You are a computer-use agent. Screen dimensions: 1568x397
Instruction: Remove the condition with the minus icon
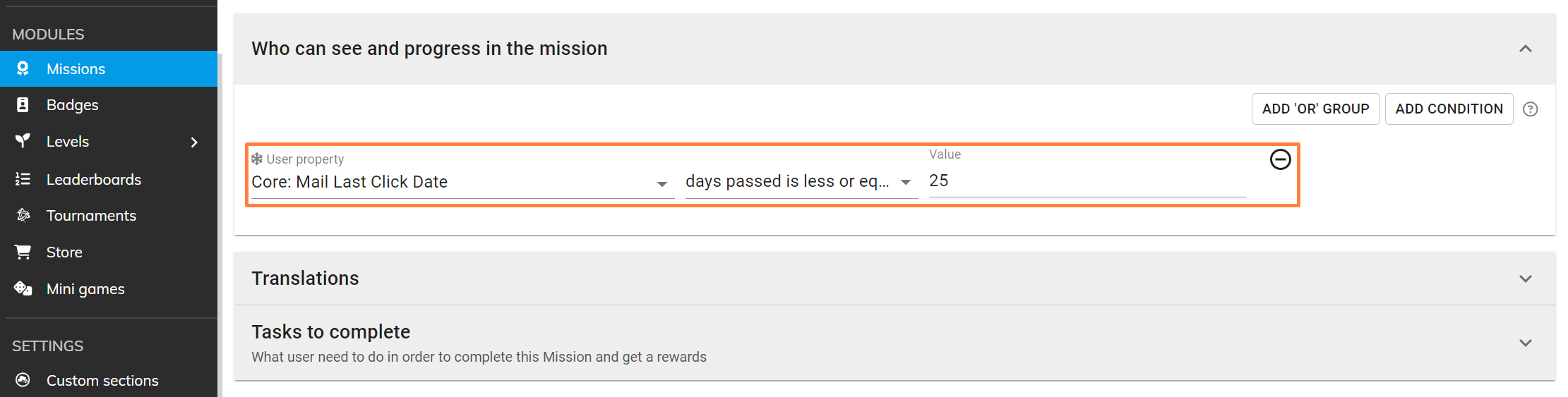[x=1280, y=159]
